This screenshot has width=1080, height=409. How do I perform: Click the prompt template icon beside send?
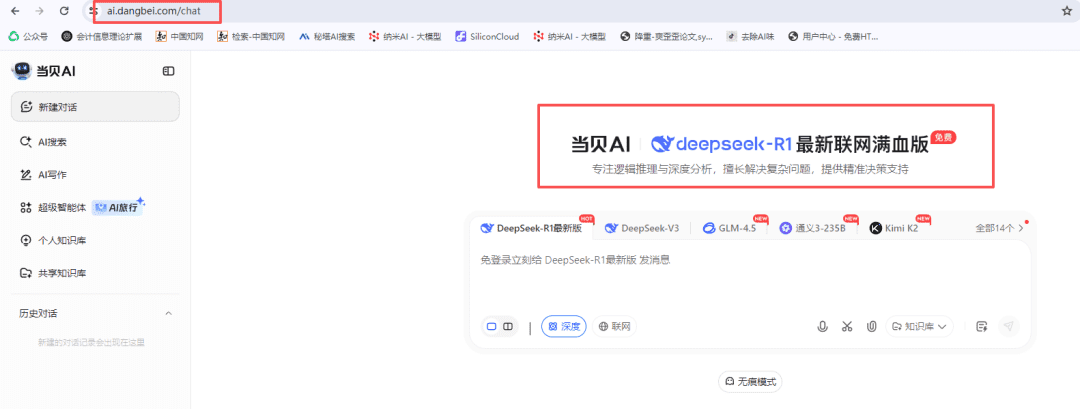pyautogui.click(x=982, y=326)
